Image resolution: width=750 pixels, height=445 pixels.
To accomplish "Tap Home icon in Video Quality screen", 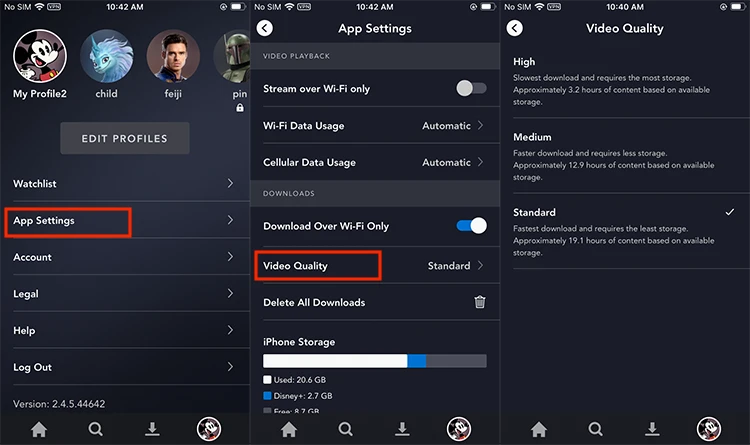I will [539, 429].
